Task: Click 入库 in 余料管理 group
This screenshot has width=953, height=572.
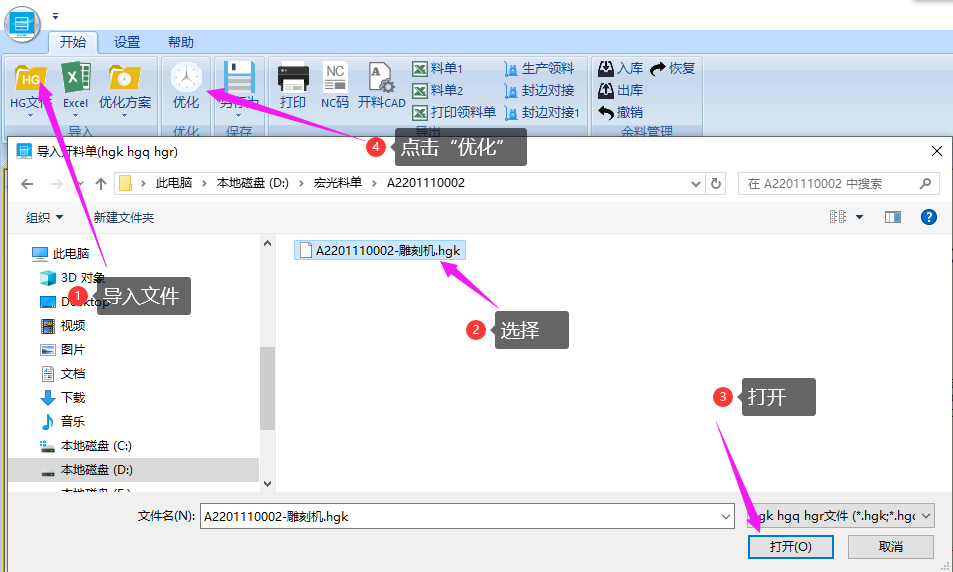Action: (x=621, y=69)
